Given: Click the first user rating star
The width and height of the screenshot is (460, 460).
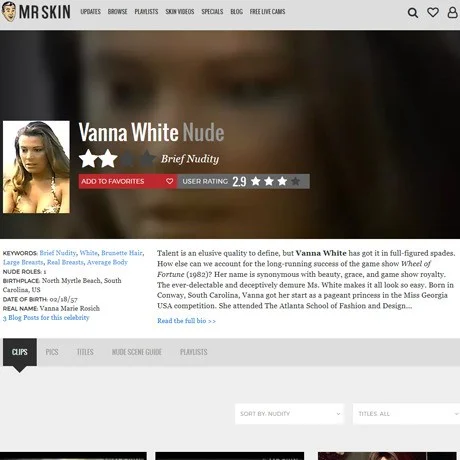Looking at the screenshot, I should coord(256,181).
